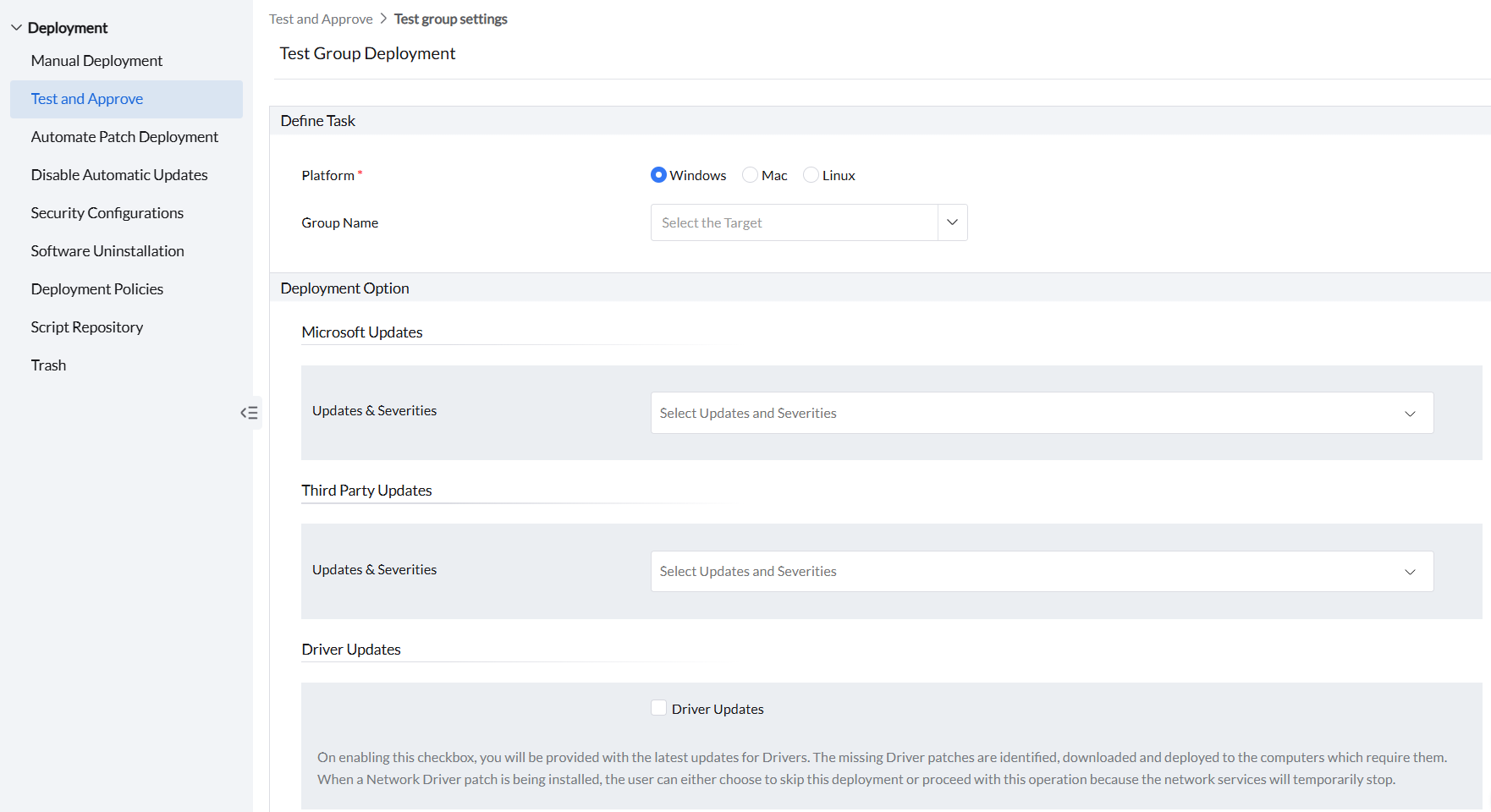Open the Trash section
Image resolution: width=1491 pixels, height=812 pixels.
(x=48, y=365)
